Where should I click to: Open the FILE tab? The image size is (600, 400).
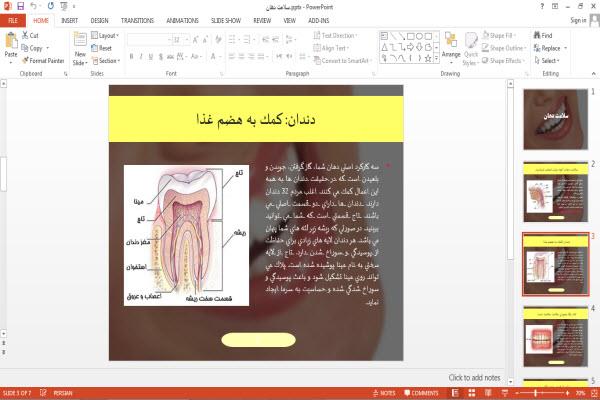click(x=13, y=21)
